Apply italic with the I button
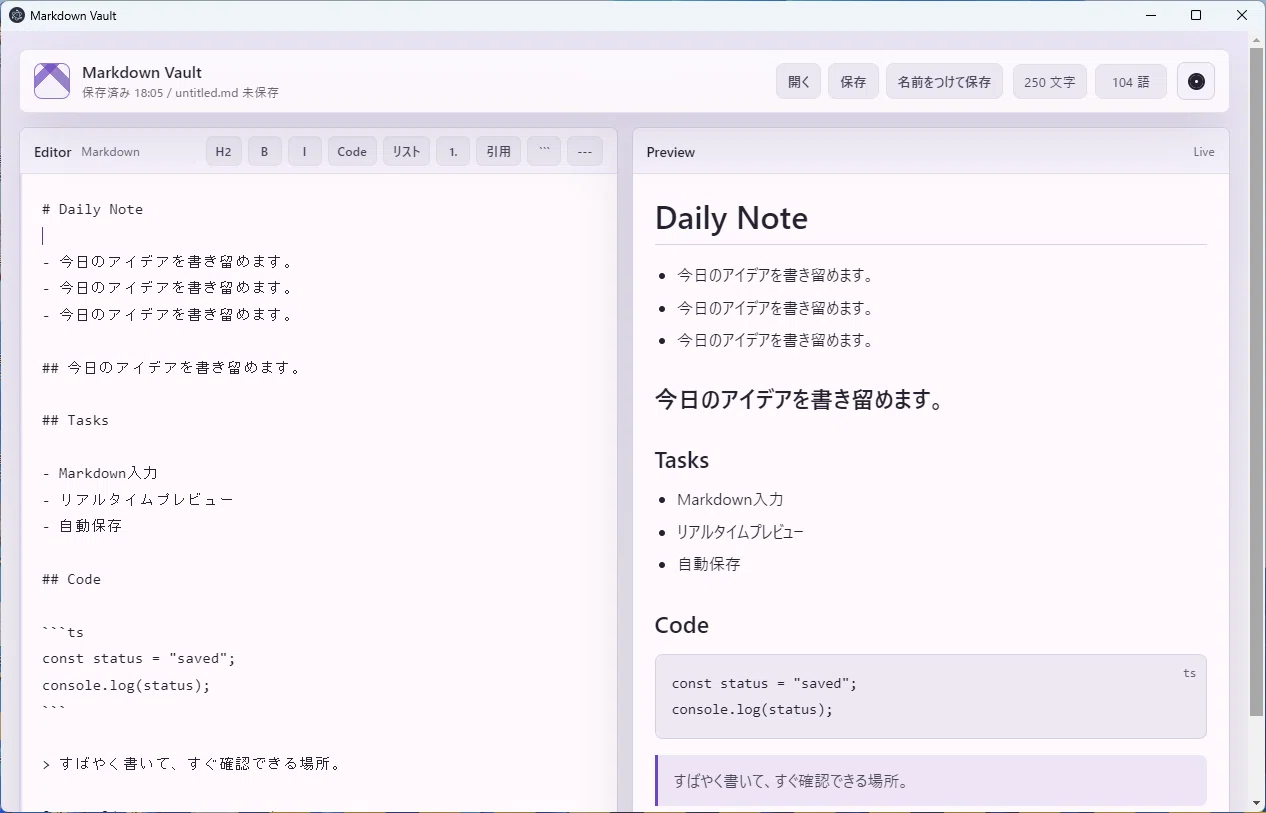Screen dimensions: 1266x813 (305, 152)
